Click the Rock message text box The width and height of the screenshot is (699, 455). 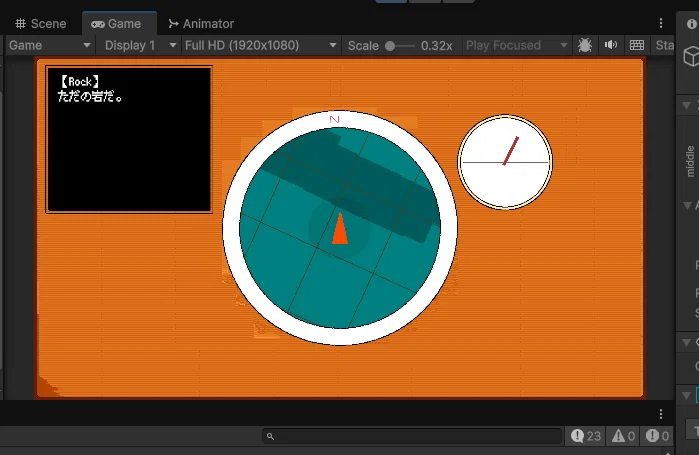point(129,139)
